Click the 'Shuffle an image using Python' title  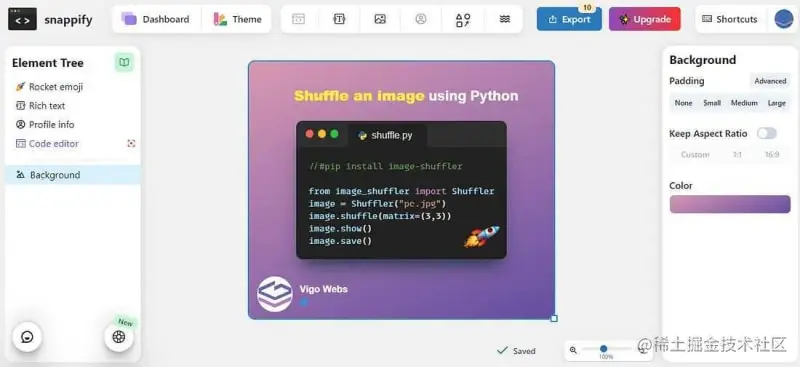[406, 96]
